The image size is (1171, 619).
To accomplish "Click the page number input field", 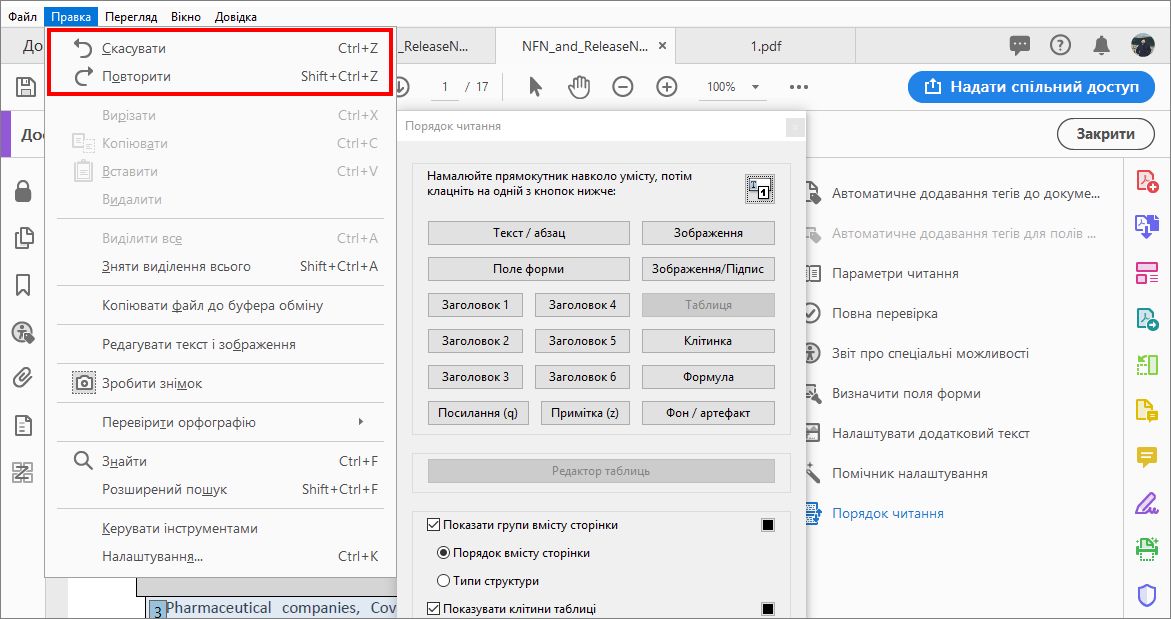I will [x=444, y=87].
